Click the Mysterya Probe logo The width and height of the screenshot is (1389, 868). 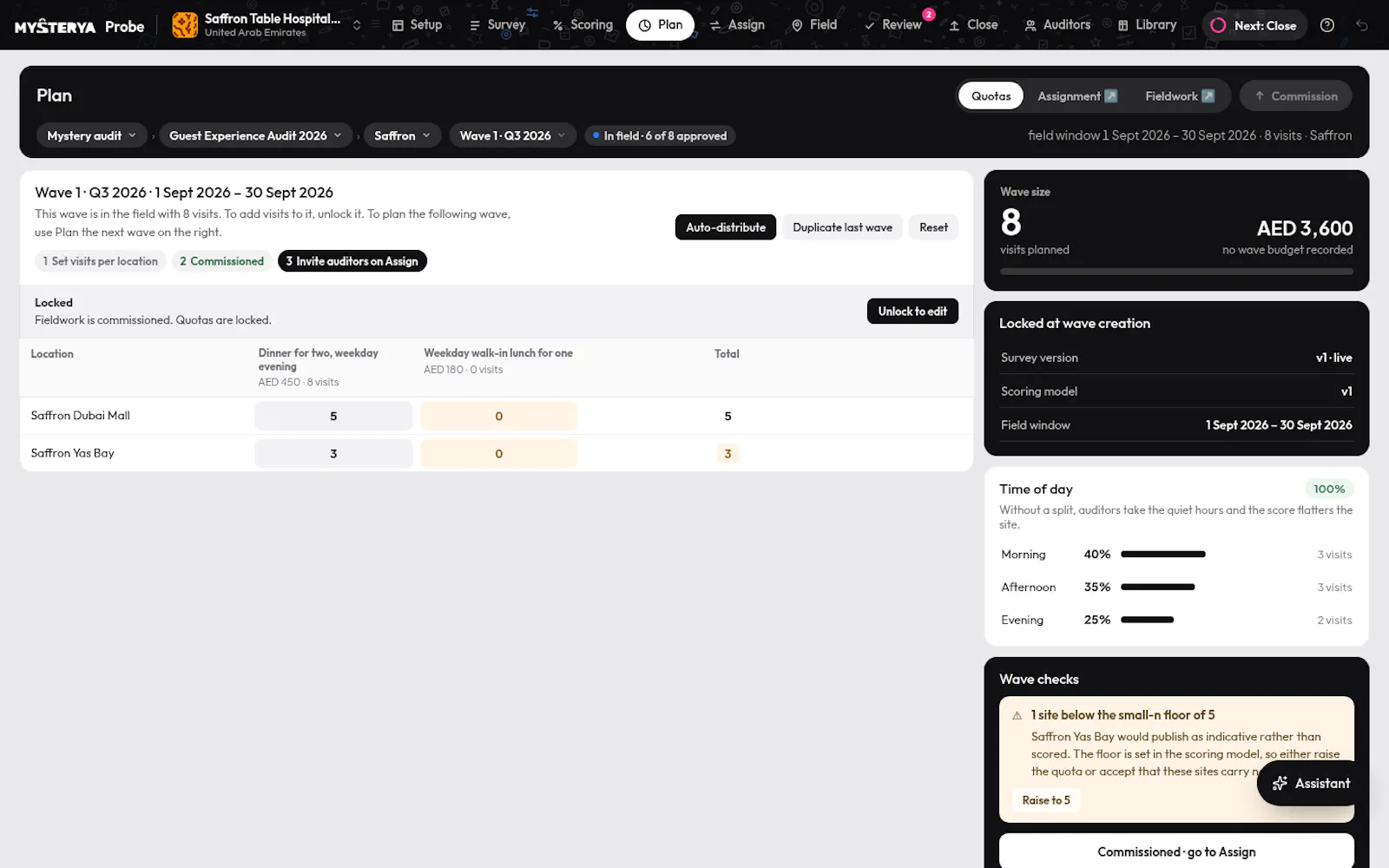coord(79,26)
